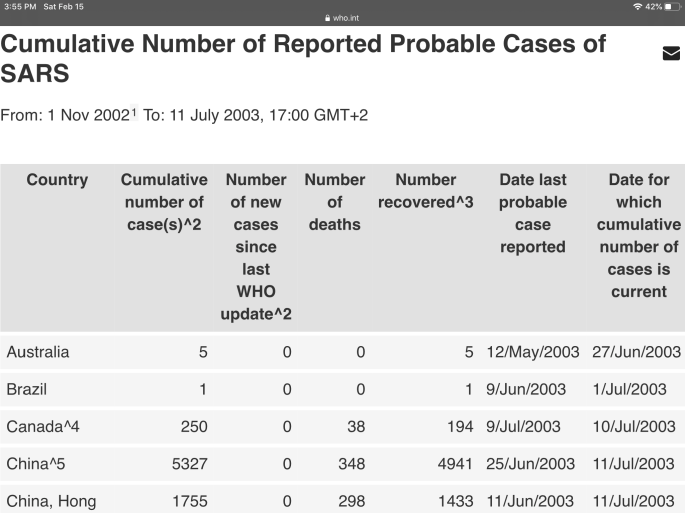This screenshot has height=513, width=685.
Task: Select the Canada row label
Action: 40,427
